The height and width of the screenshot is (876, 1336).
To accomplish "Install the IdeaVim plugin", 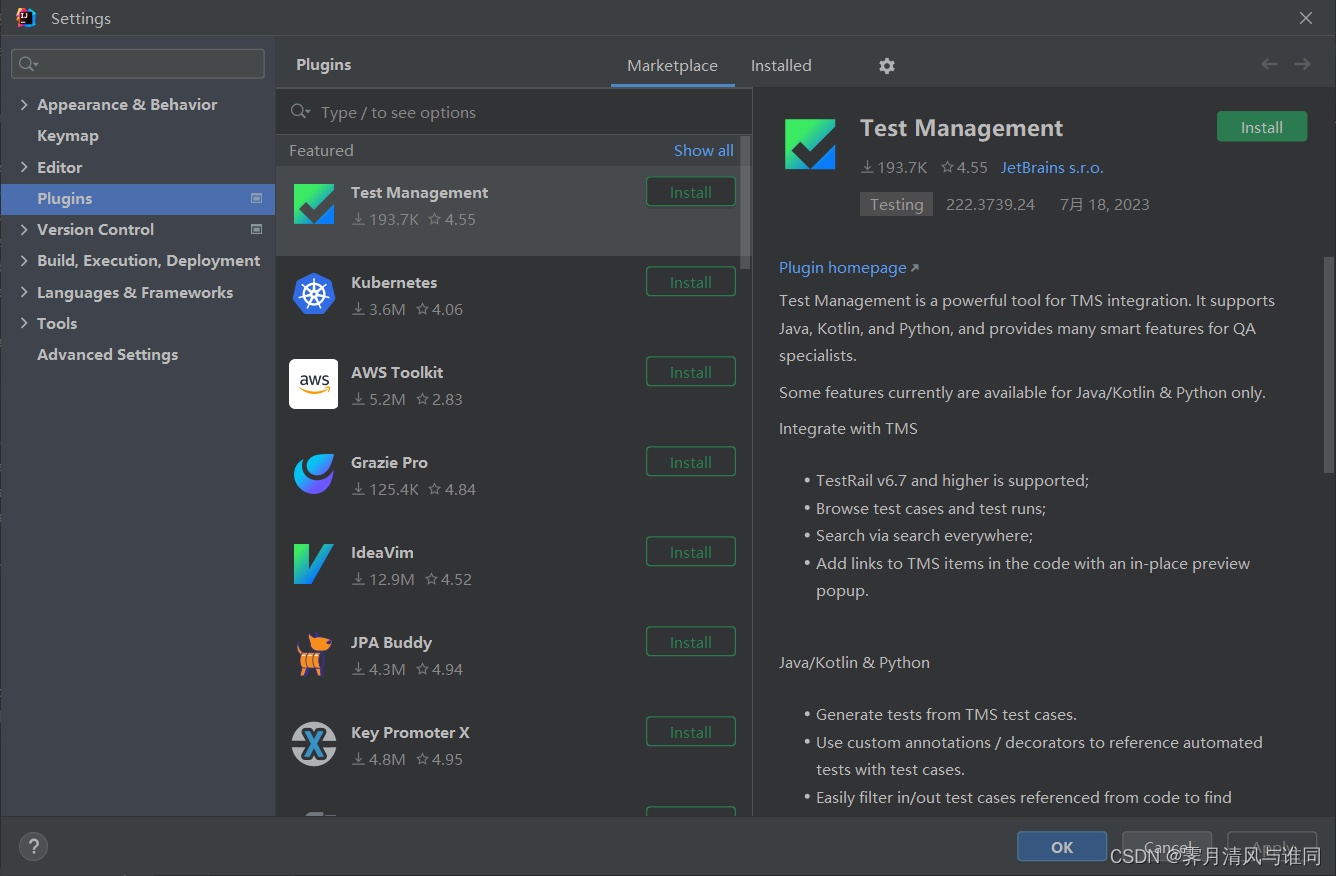I will pos(691,552).
